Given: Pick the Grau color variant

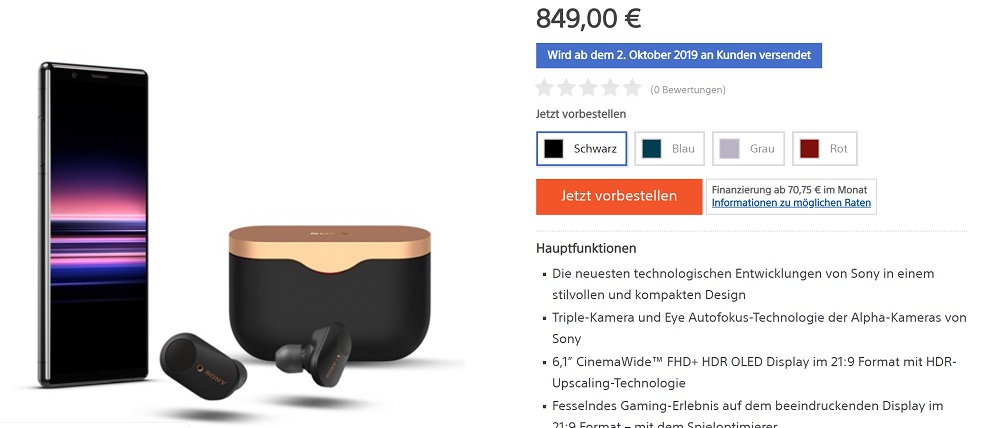Looking at the screenshot, I should tap(748, 149).
